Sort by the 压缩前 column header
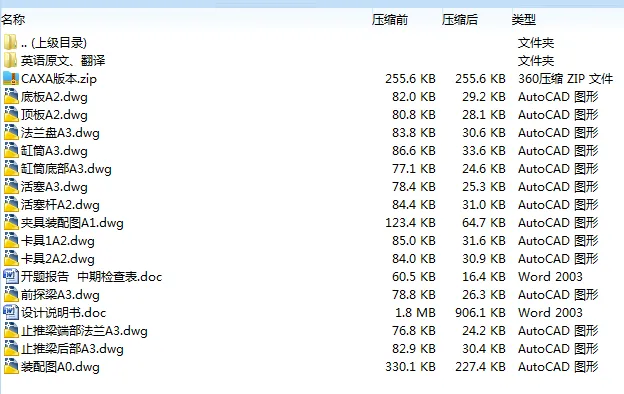The image size is (624, 394). click(390, 19)
